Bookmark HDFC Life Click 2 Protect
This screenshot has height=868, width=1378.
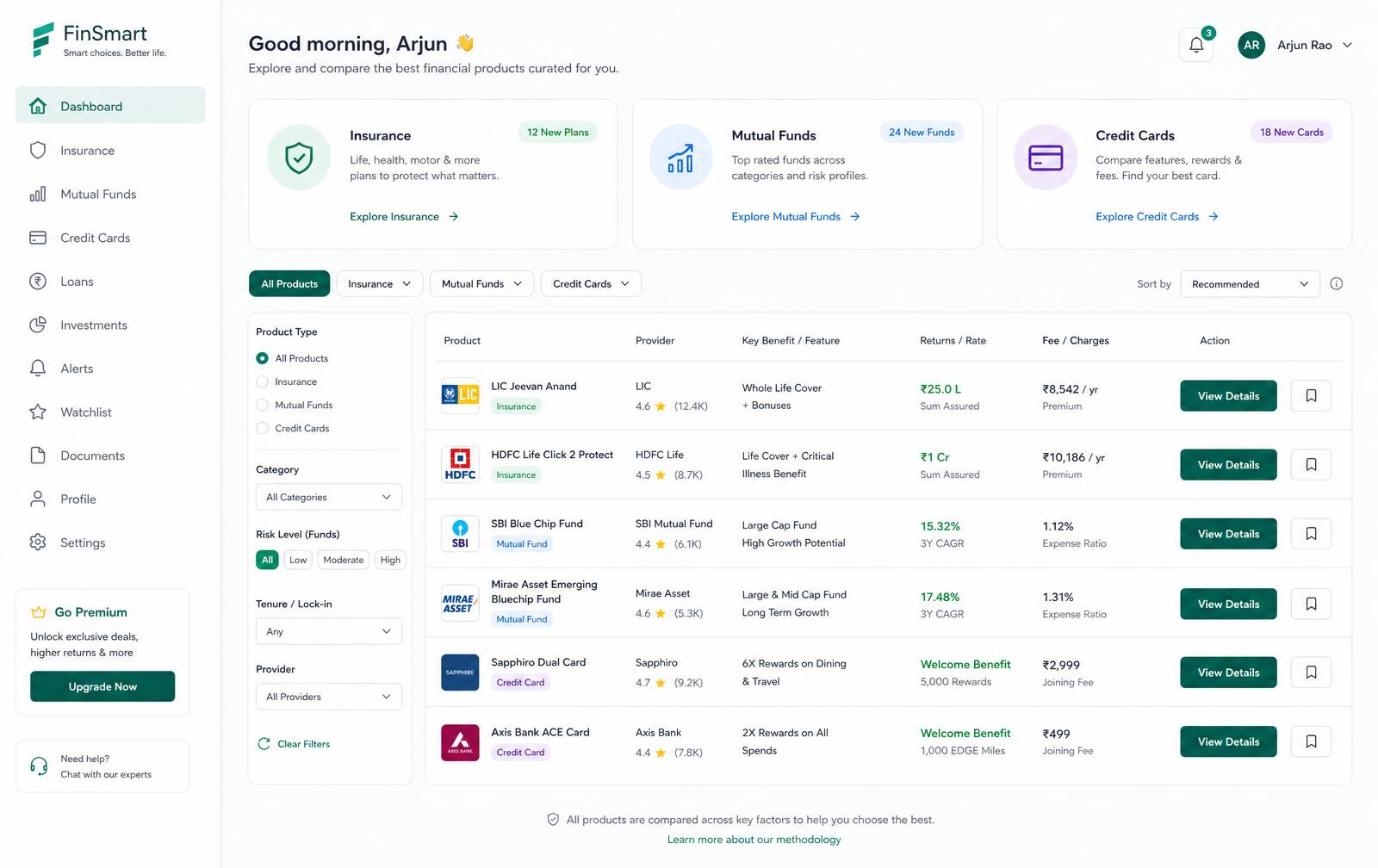coord(1311,465)
